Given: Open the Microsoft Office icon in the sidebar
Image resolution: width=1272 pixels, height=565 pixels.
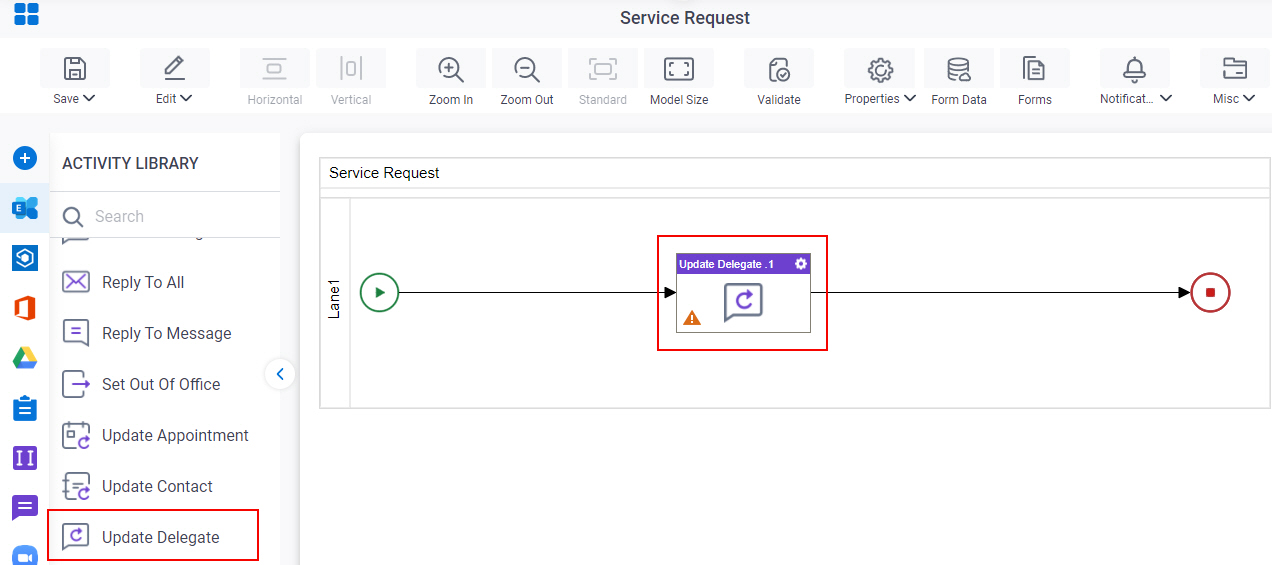Looking at the screenshot, I should pos(25,308).
